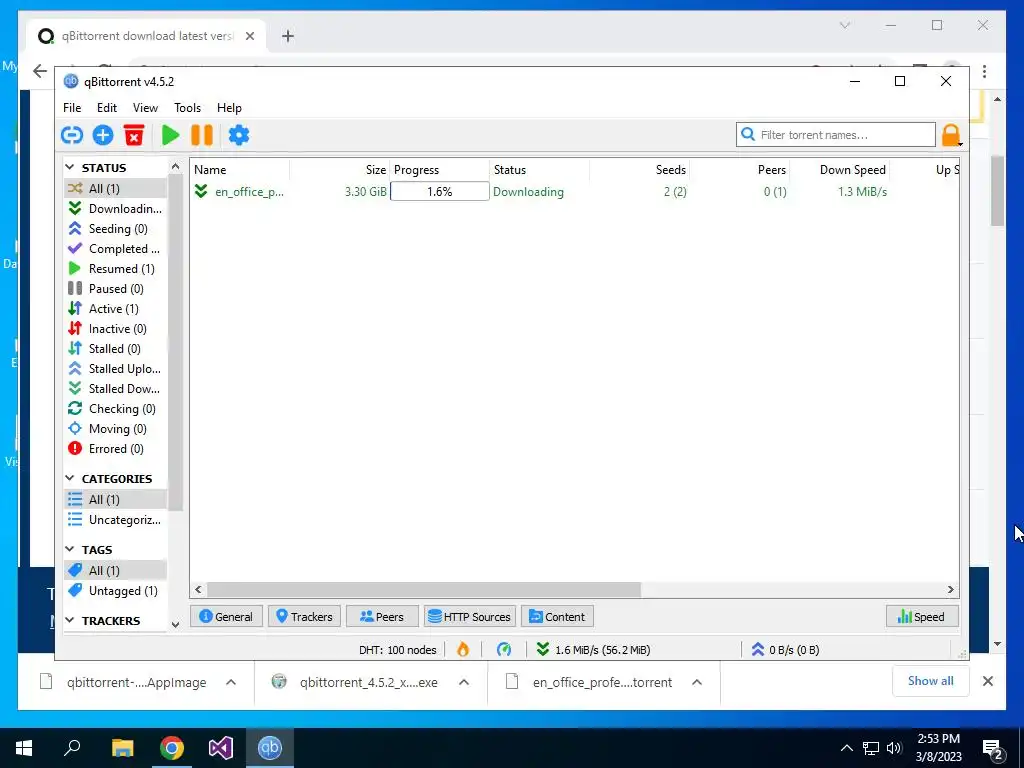The height and width of the screenshot is (768, 1024).
Task: Sort by the Size column header
Action: tap(340, 170)
